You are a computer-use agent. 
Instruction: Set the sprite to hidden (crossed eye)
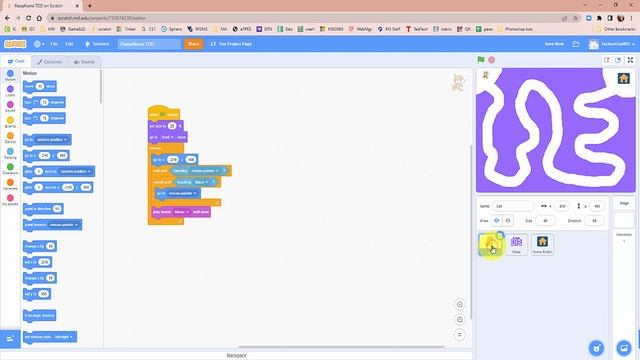coord(508,220)
